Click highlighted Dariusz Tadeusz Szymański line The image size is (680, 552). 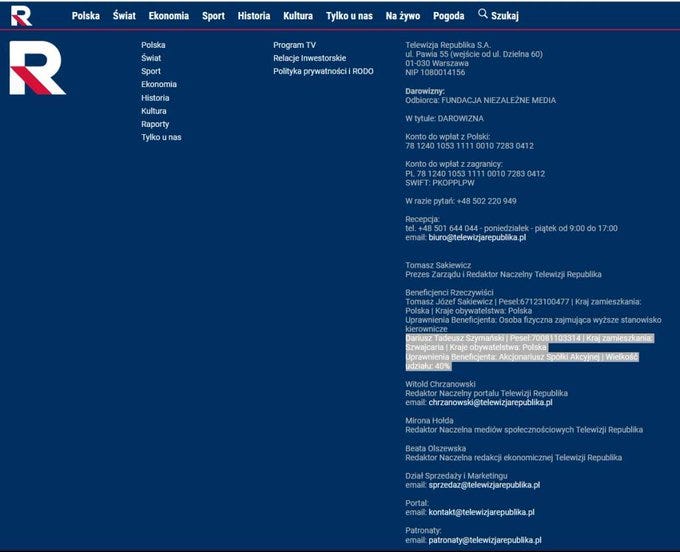(530, 338)
